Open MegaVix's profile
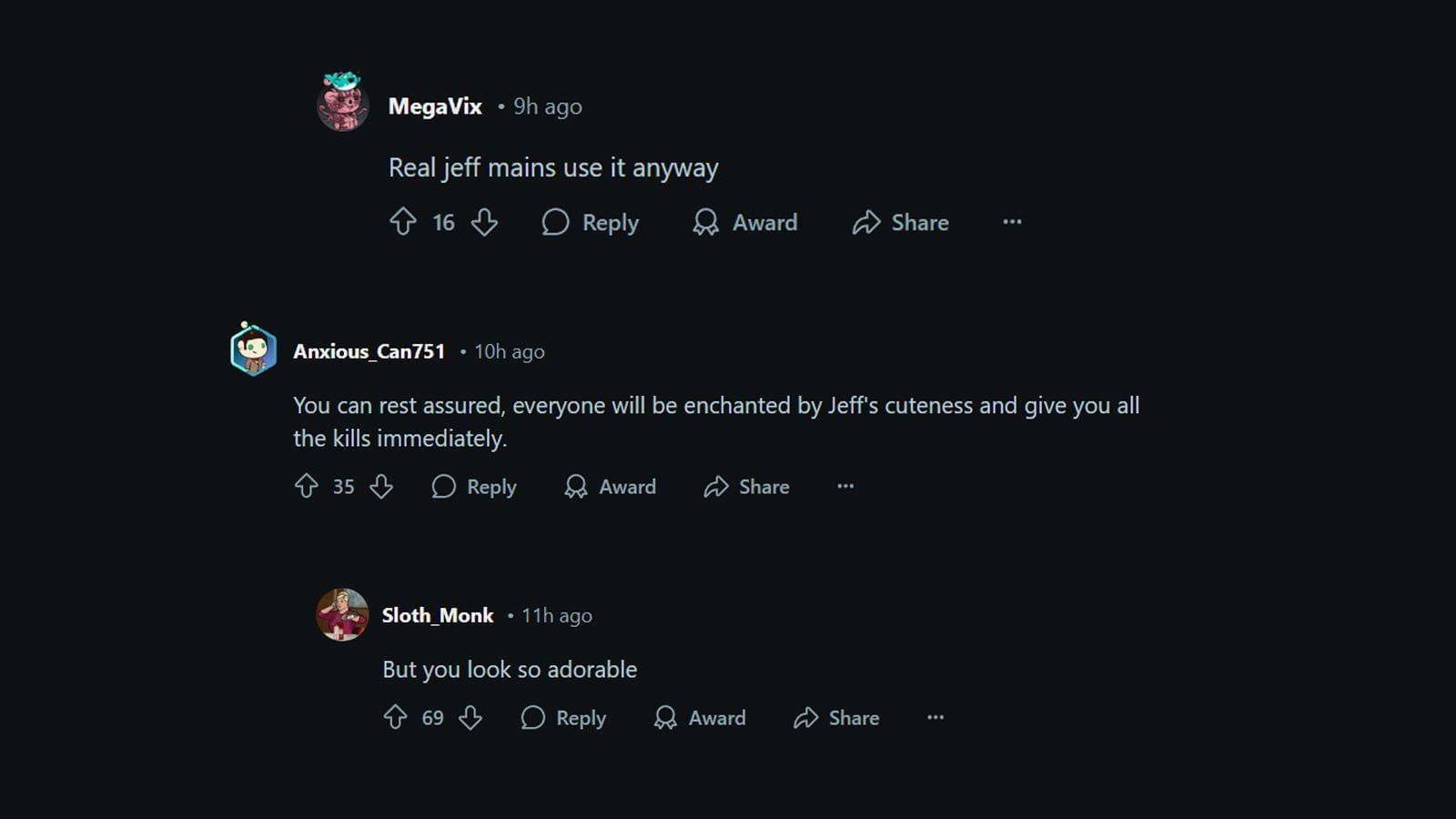This screenshot has width=1456, height=819. pos(434,106)
